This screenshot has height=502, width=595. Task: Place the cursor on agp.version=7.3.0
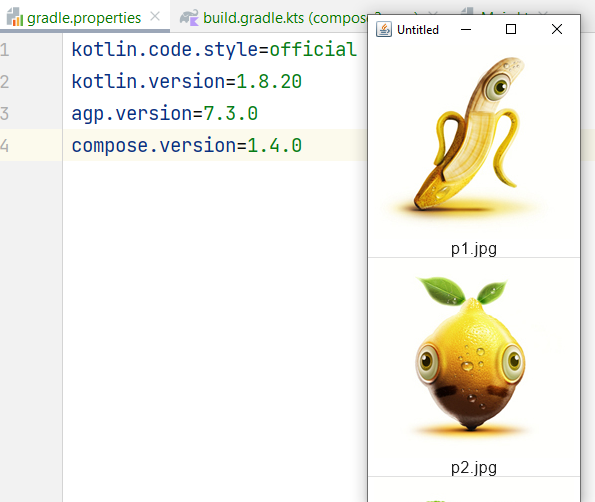[x=165, y=113]
